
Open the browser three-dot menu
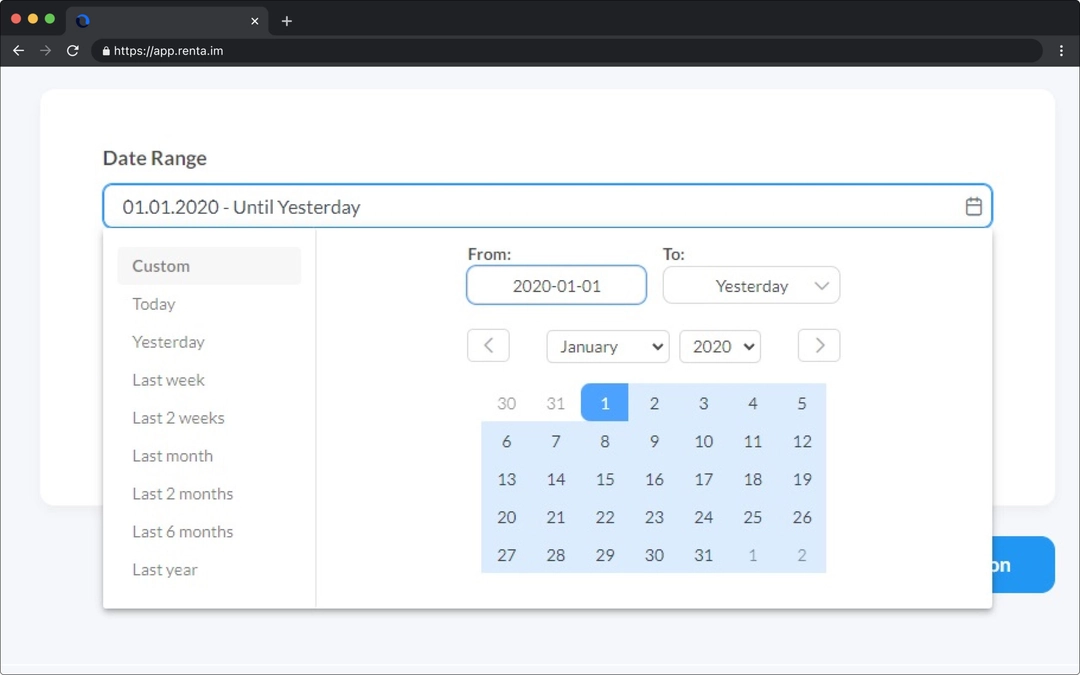[1061, 50]
